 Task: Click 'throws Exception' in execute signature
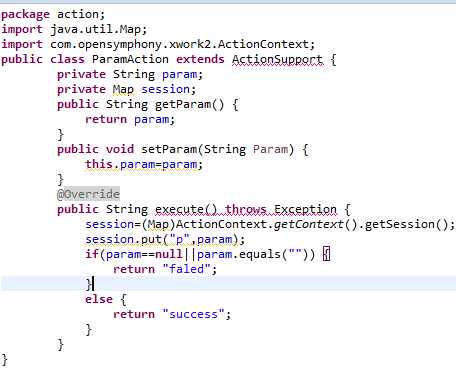[x=281, y=209]
